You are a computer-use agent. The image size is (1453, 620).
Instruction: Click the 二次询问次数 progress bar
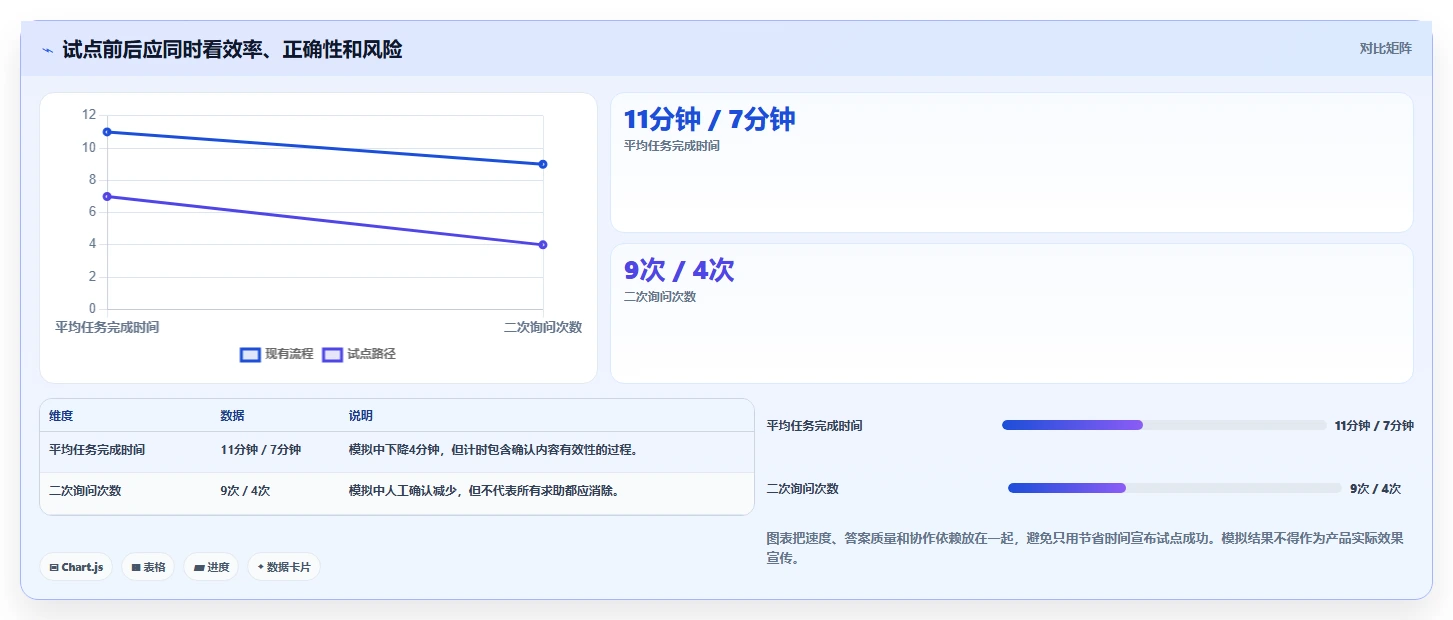[1174, 488]
